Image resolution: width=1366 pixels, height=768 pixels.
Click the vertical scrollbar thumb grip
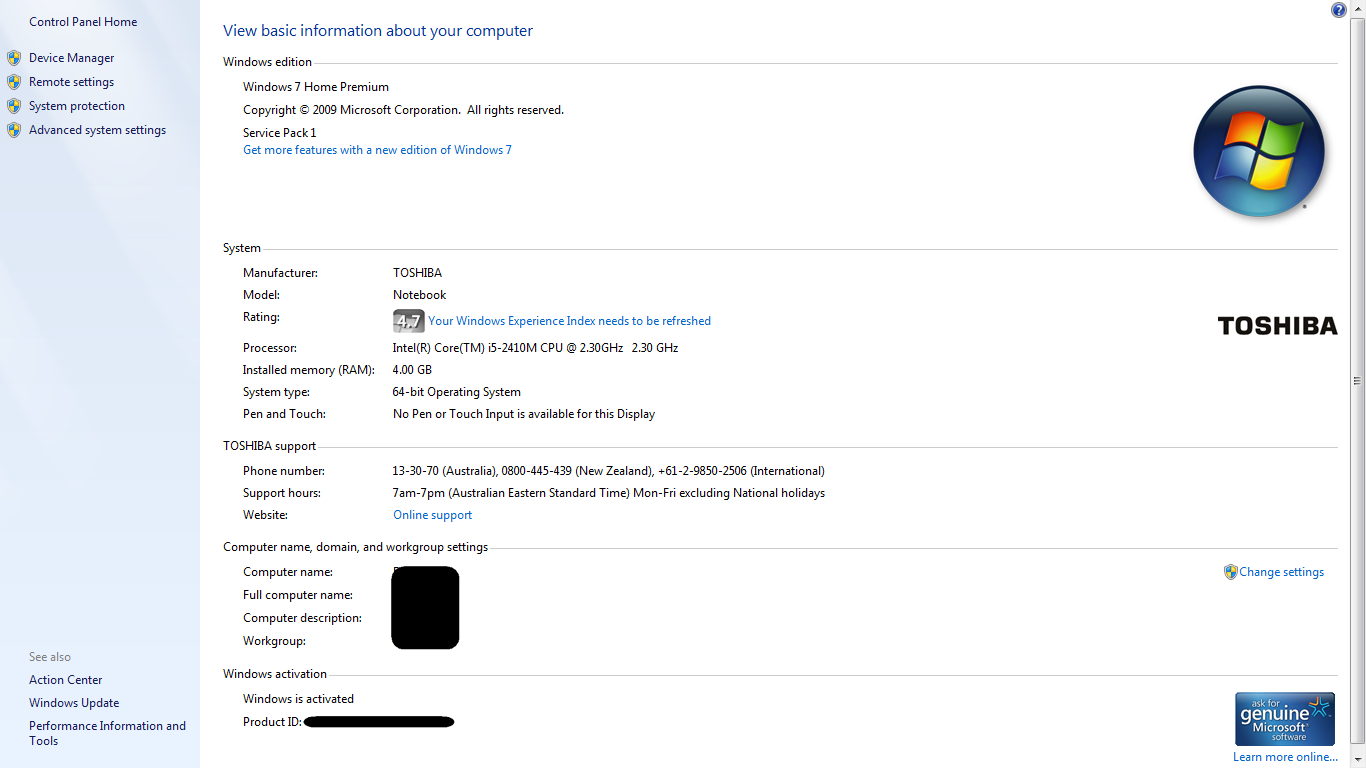click(x=1357, y=380)
